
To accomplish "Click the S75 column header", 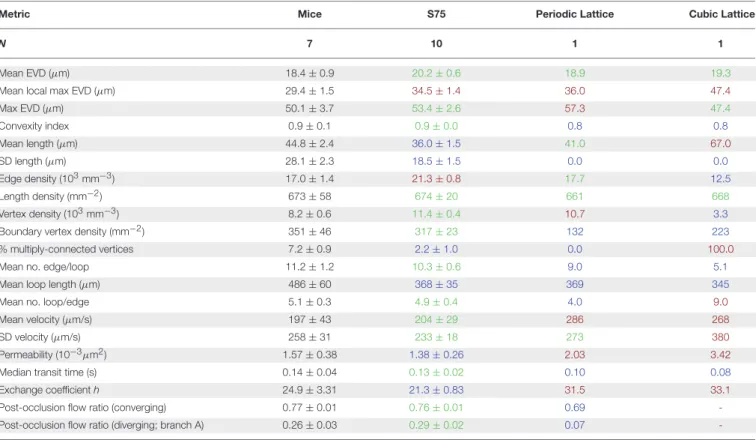I will point(436,14).
